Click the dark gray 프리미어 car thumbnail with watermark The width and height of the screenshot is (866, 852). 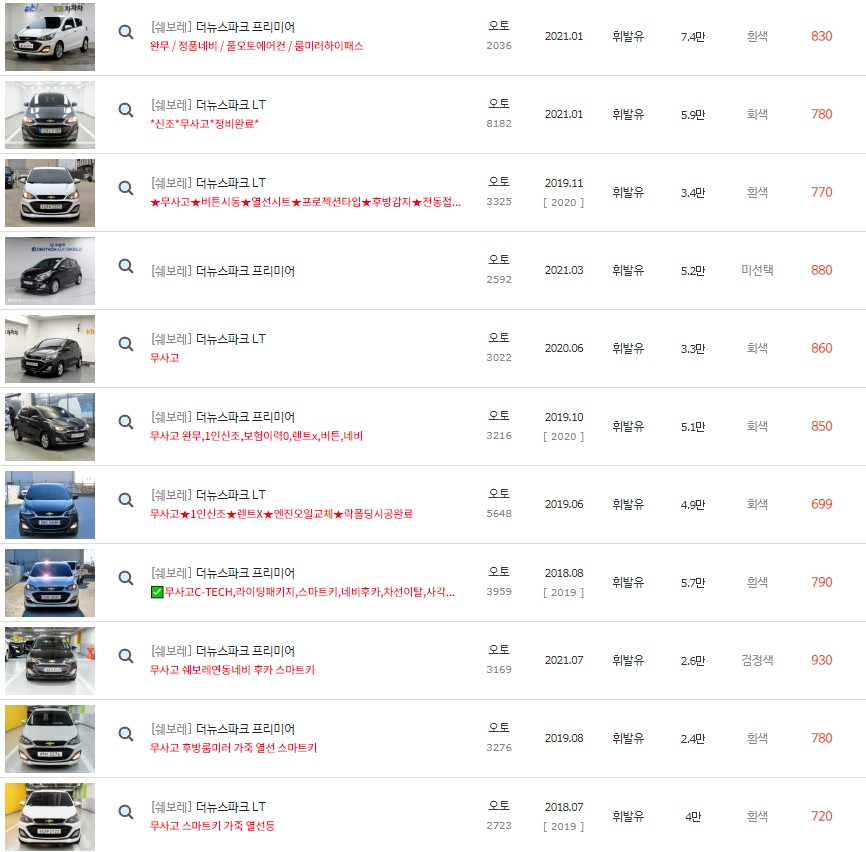(x=48, y=270)
